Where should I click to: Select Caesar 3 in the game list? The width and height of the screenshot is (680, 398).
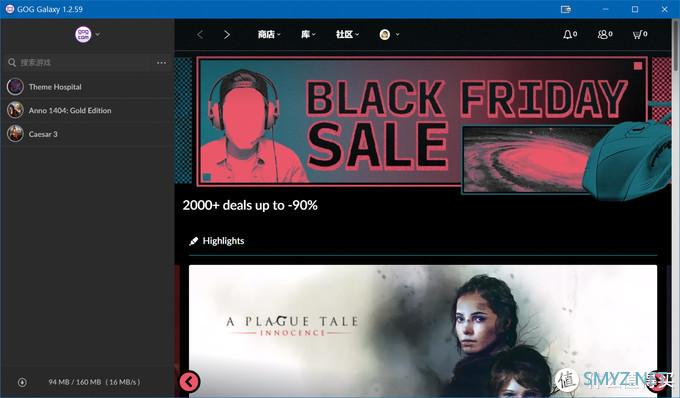tap(88, 134)
